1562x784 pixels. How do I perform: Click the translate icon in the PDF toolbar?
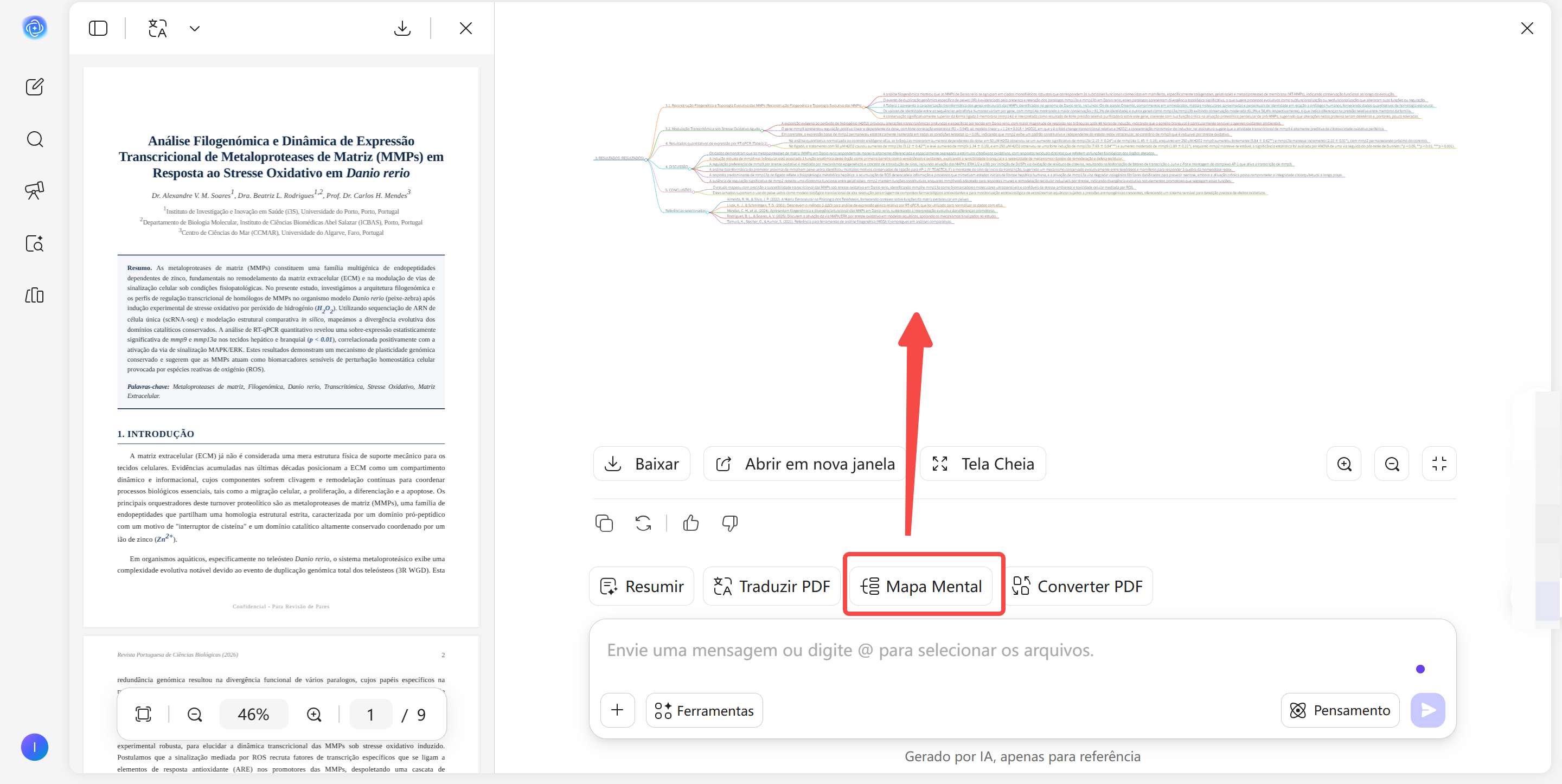coord(158,28)
